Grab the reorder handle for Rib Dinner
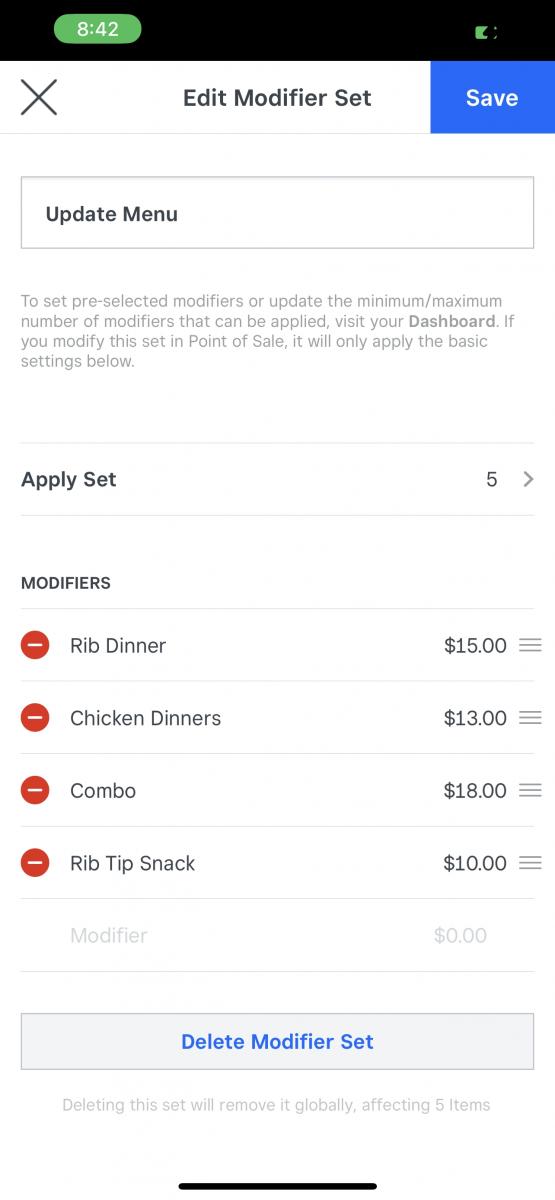This screenshot has width=555, height=1200. click(x=530, y=645)
